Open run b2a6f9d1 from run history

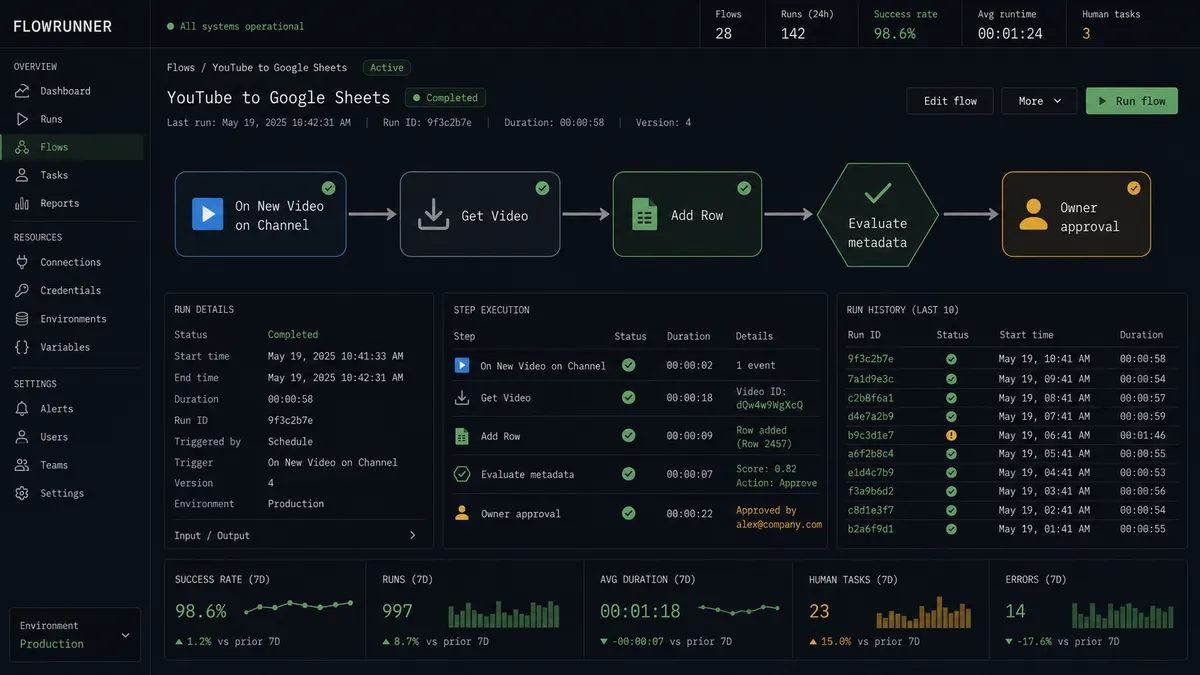point(871,529)
